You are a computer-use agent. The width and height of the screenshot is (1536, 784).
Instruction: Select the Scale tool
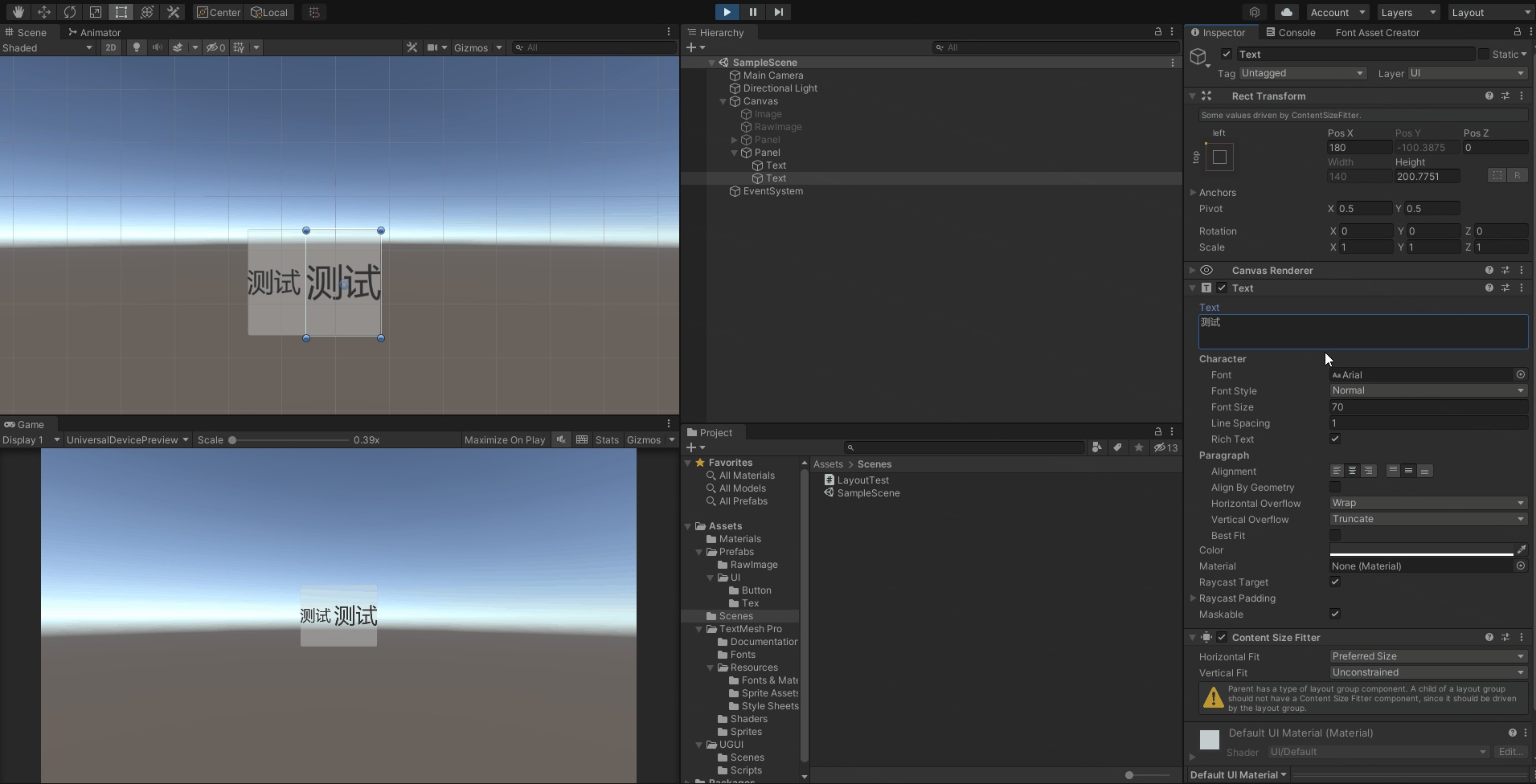[96, 12]
